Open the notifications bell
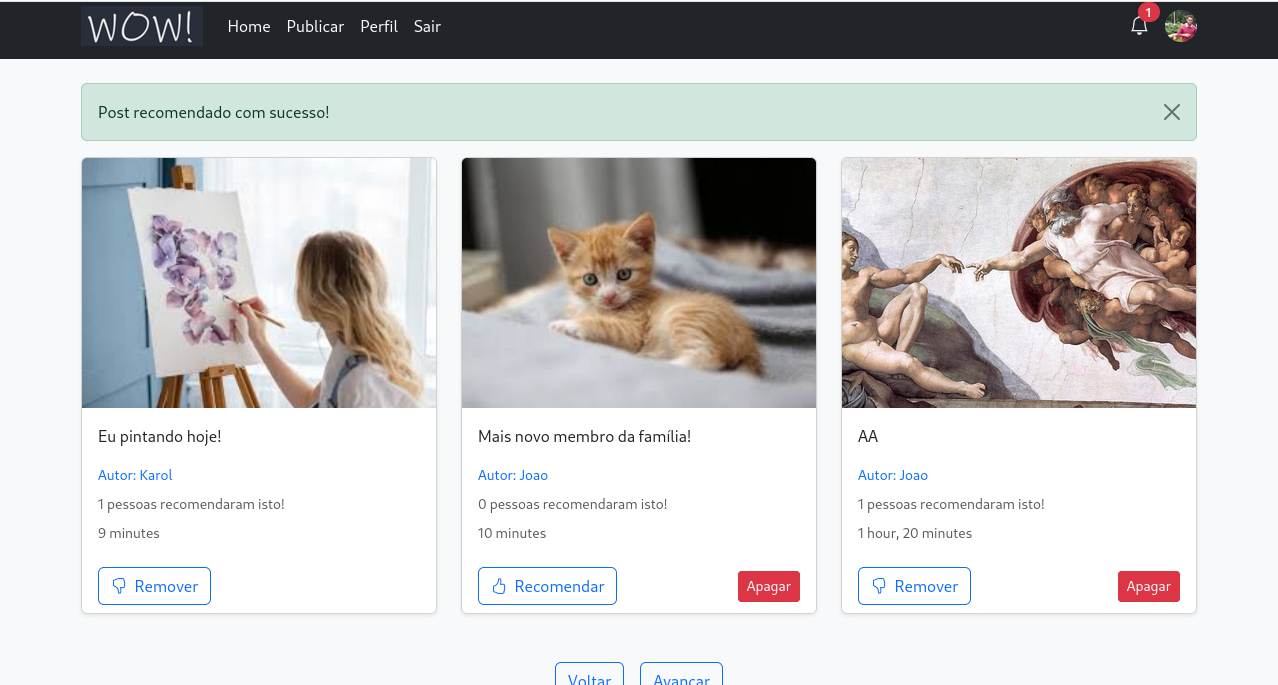The width and height of the screenshot is (1278, 685). pos(1139,26)
